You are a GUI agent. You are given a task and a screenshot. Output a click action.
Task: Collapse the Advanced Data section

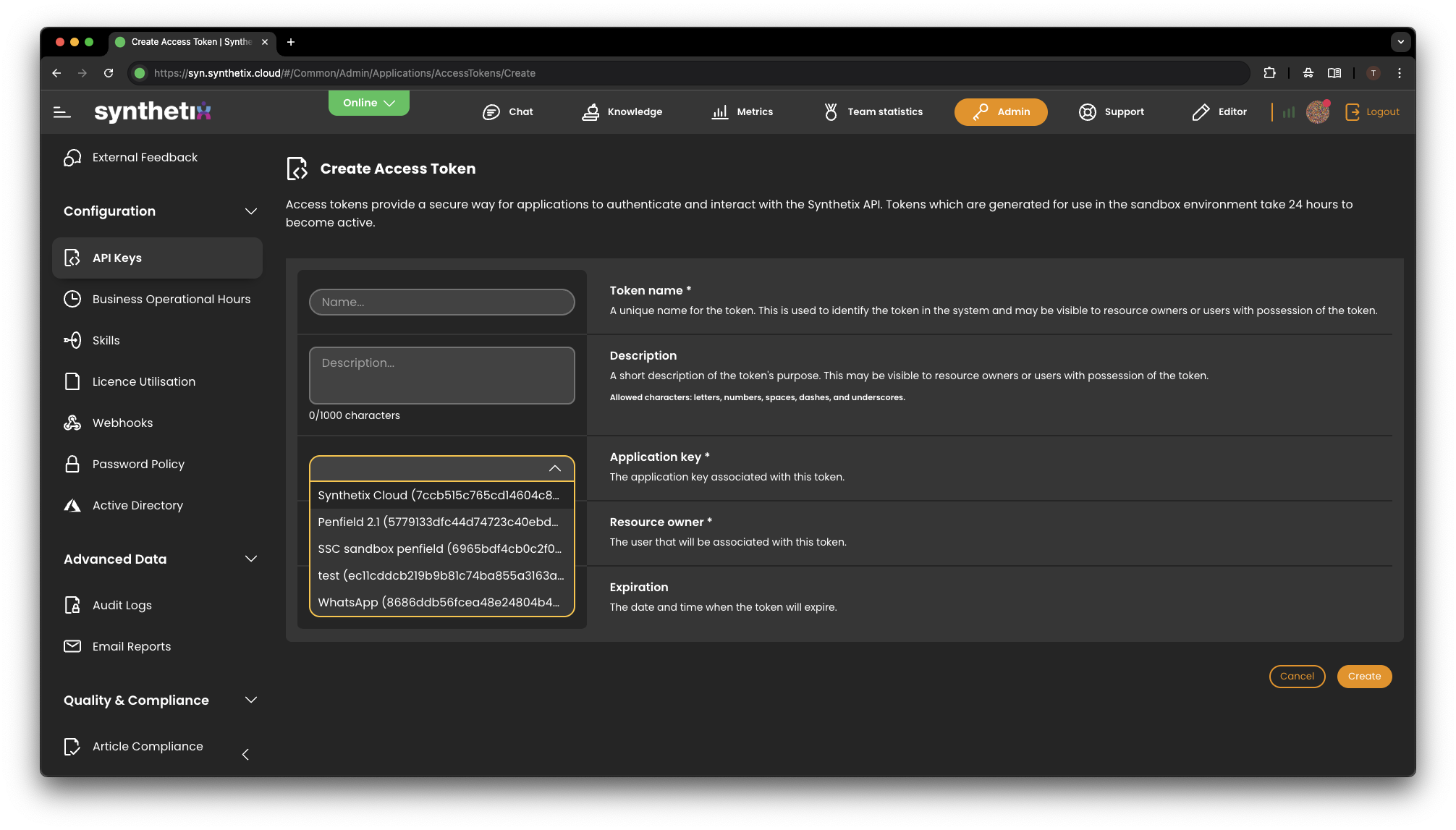(x=251, y=559)
